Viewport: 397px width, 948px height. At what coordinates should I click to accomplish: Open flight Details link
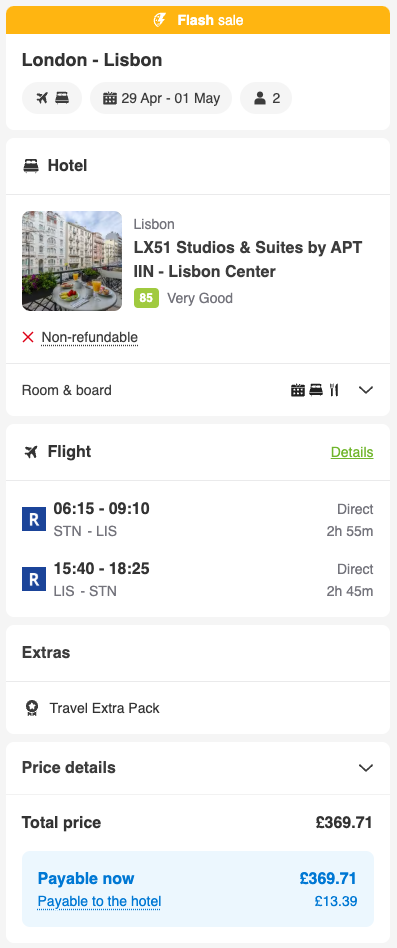tap(352, 452)
